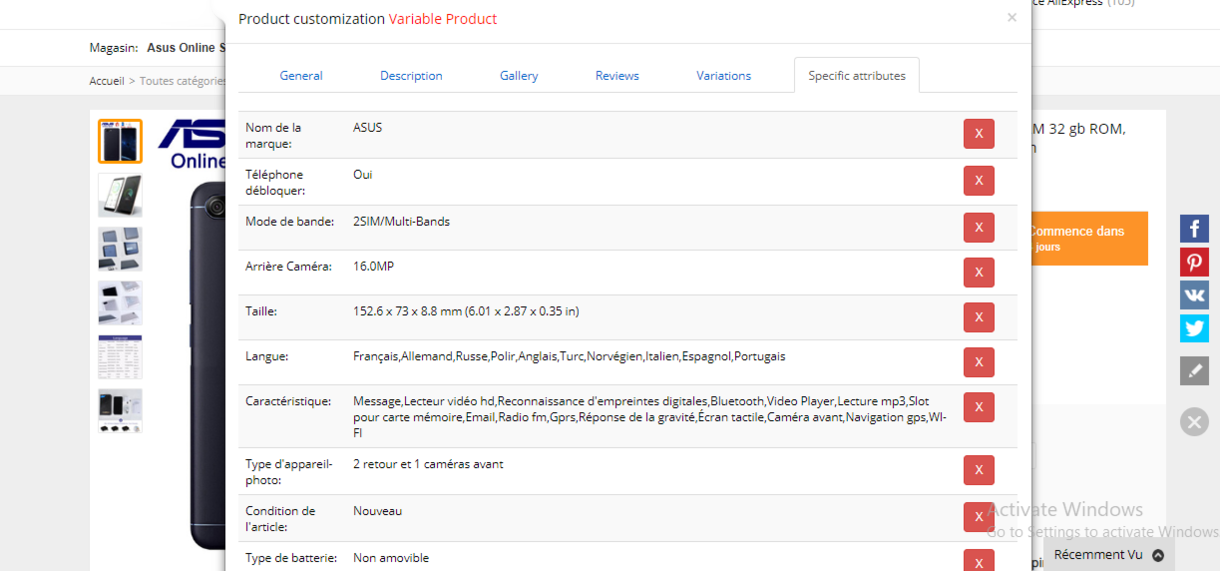The width and height of the screenshot is (1220, 571).
Task: Close the Product customization modal
Action: click(1011, 18)
